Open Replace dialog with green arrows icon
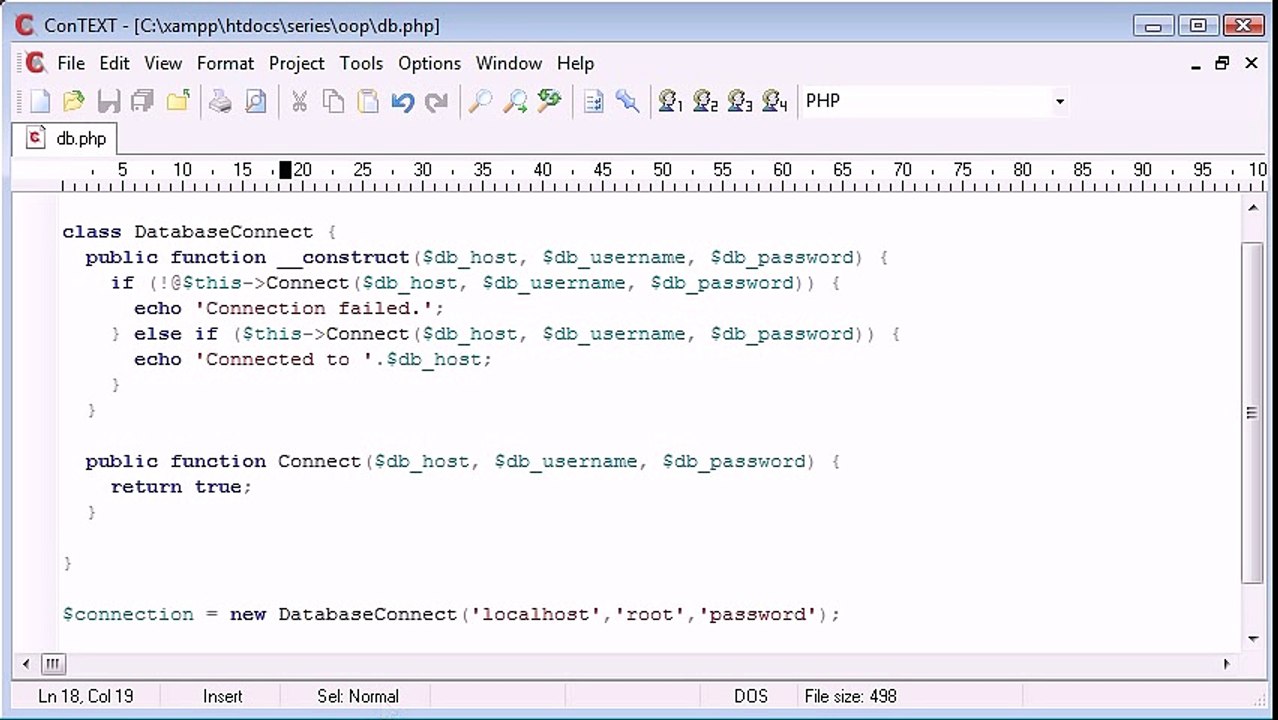Image resolution: width=1278 pixels, height=720 pixels. pyautogui.click(x=549, y=101)
